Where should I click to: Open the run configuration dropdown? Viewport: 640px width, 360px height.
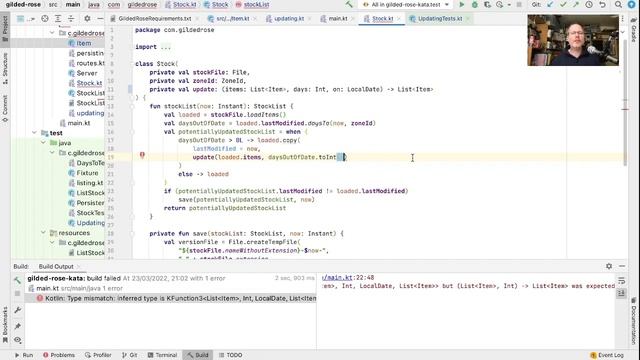coord(406,4)
